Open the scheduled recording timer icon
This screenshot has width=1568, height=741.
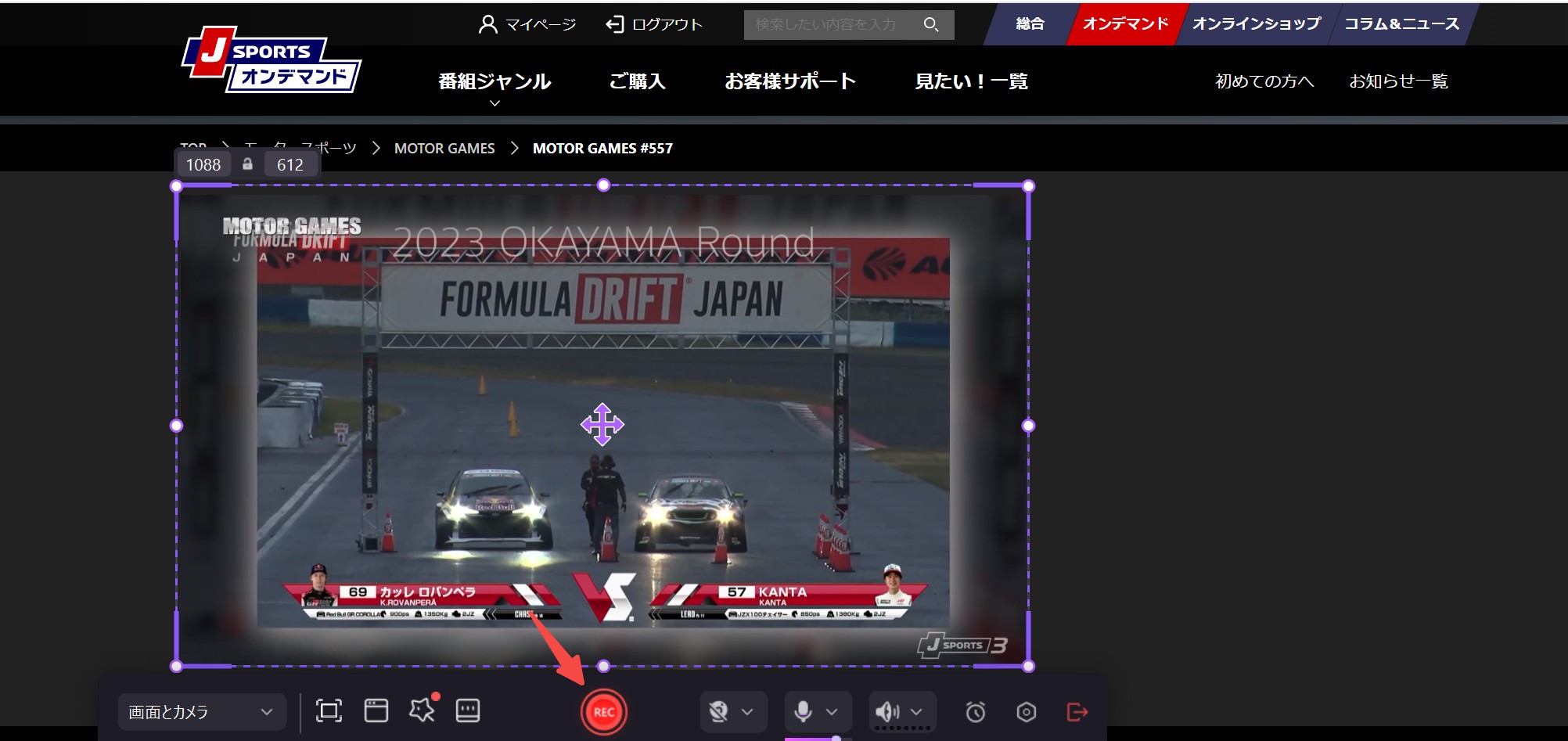pos(976,712)
